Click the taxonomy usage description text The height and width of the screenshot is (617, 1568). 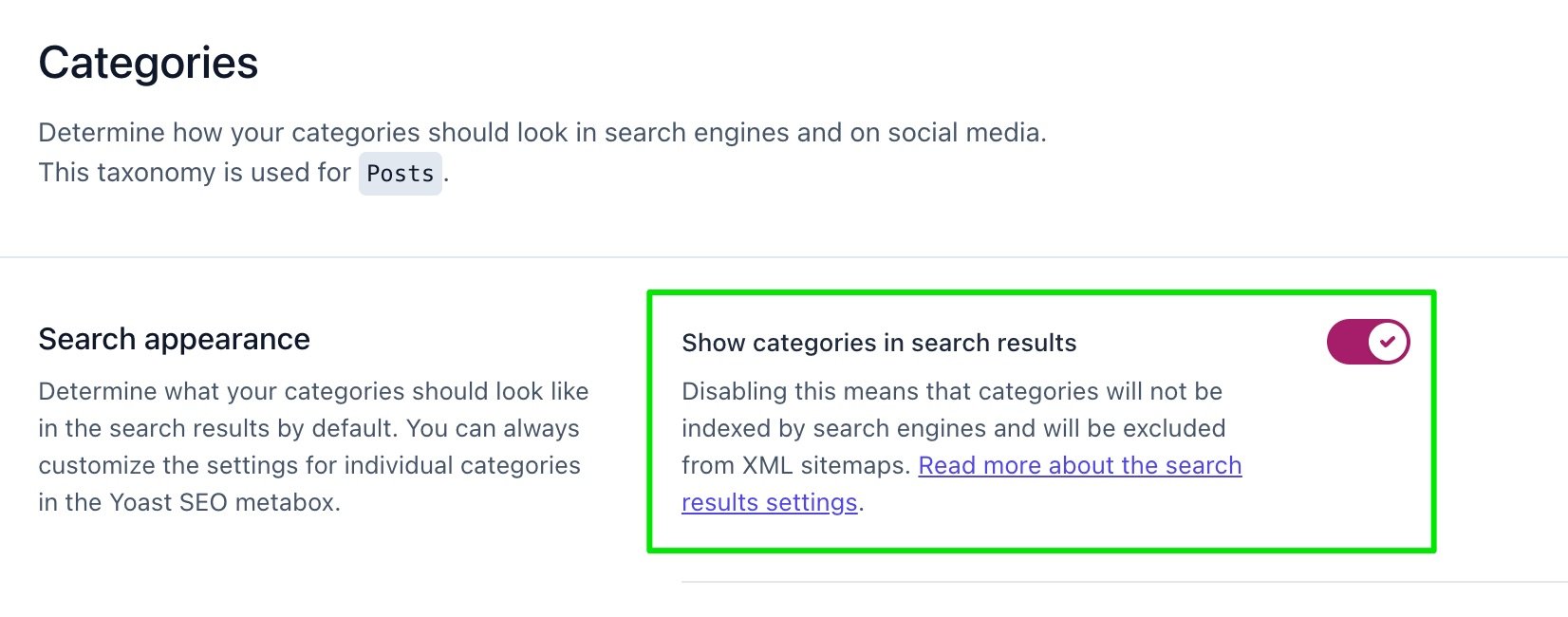(x=237, y=172)
